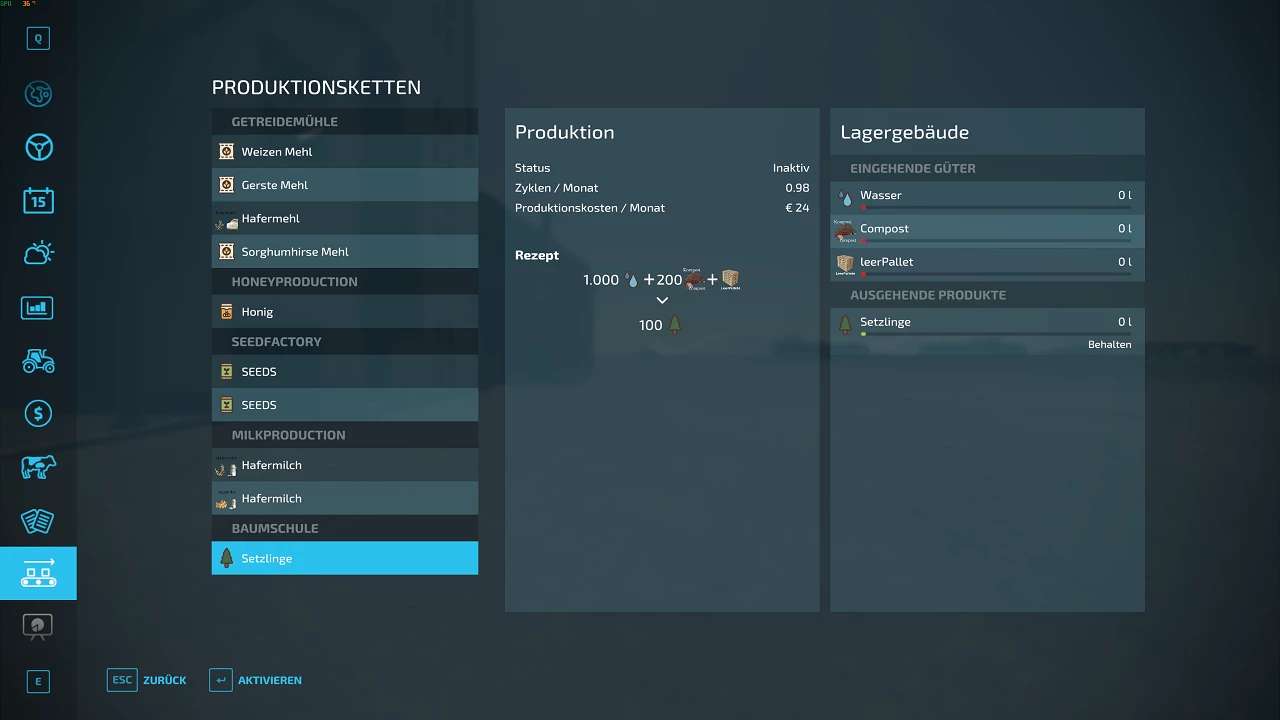The height and width of the screenshot is (720, 1280).
Task: Open the cow animals icon
Action: [x=38, y=467]
